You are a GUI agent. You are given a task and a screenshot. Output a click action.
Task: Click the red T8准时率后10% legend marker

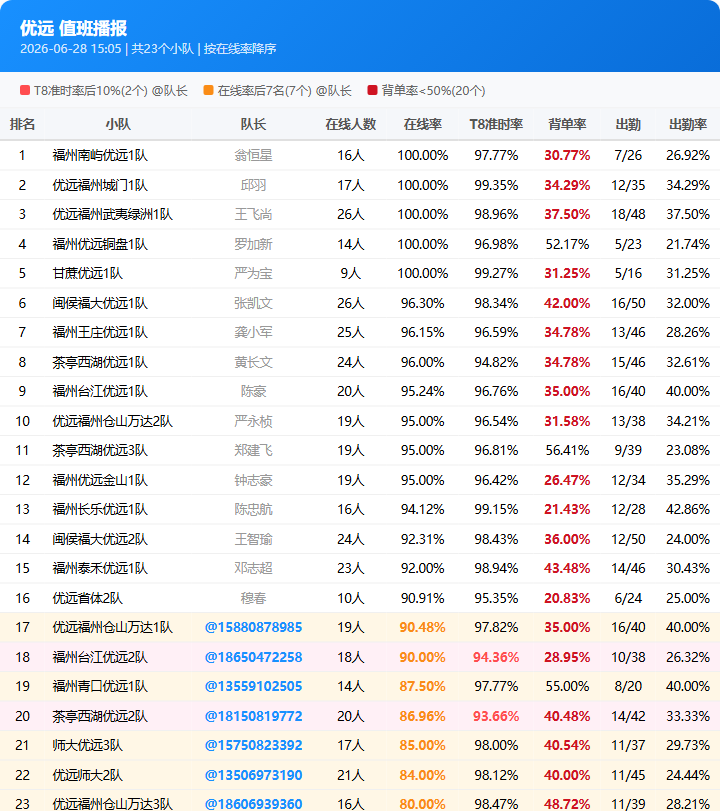[25, 91]
